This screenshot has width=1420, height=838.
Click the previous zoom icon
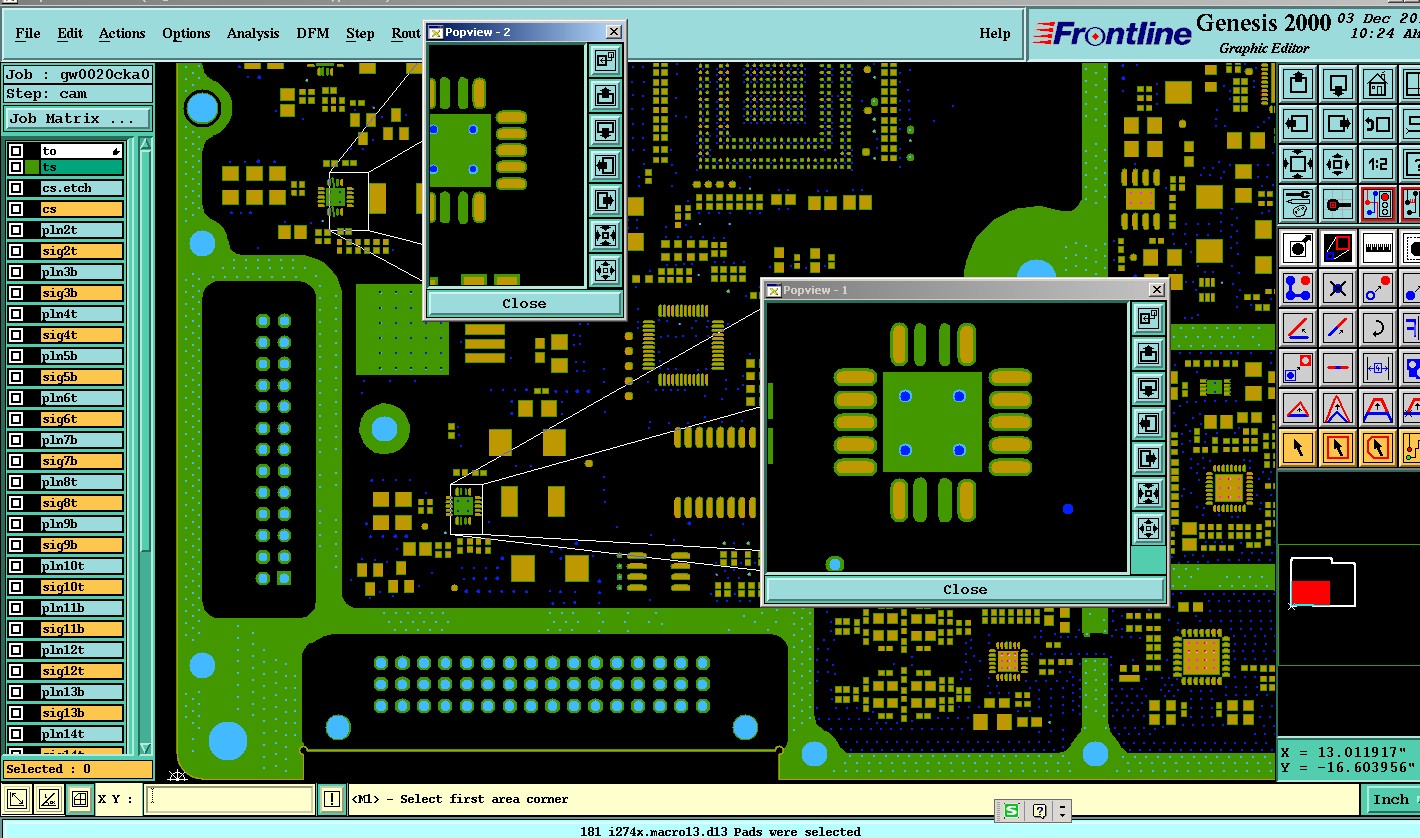(x=1379, y=124)
